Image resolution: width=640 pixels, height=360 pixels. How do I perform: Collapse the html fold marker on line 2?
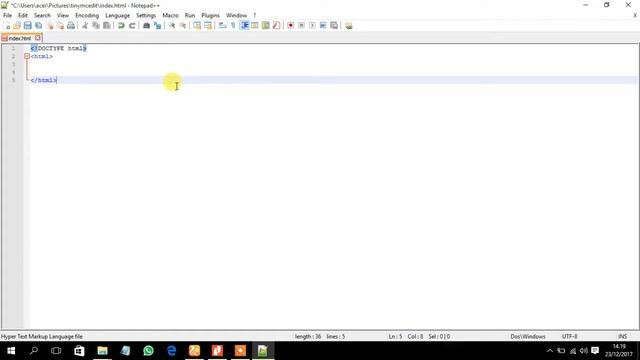pyautogui.click(x=27, y=56)
